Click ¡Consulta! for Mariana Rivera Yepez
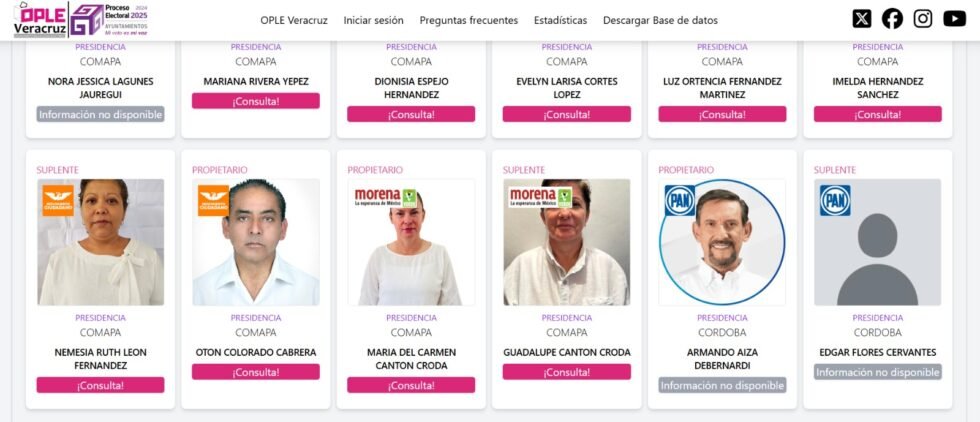The height and width of the screenshot is (422, 980). [256, 101]
